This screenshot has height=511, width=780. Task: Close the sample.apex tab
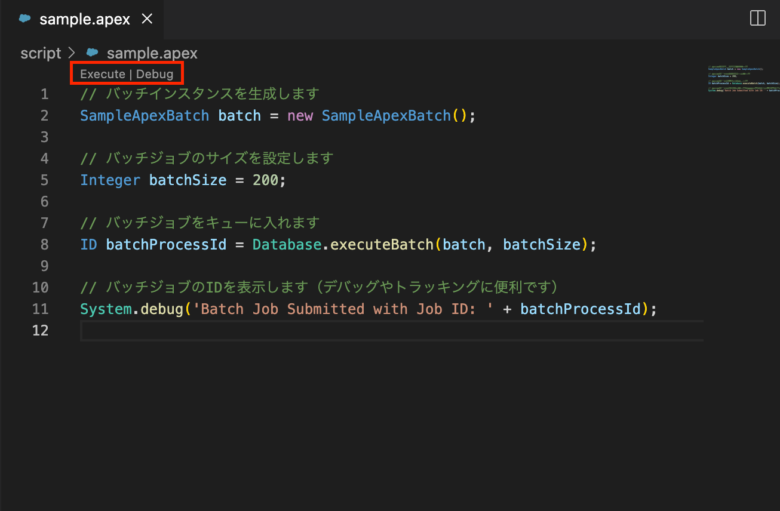pos(147,19)
